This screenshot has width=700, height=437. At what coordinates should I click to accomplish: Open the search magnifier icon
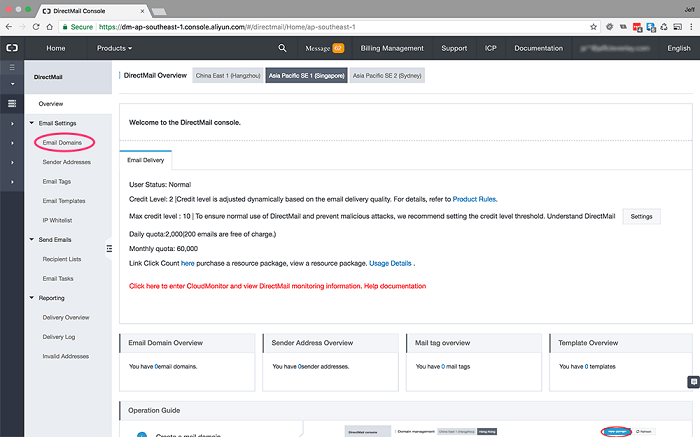(x=282, y=48)
